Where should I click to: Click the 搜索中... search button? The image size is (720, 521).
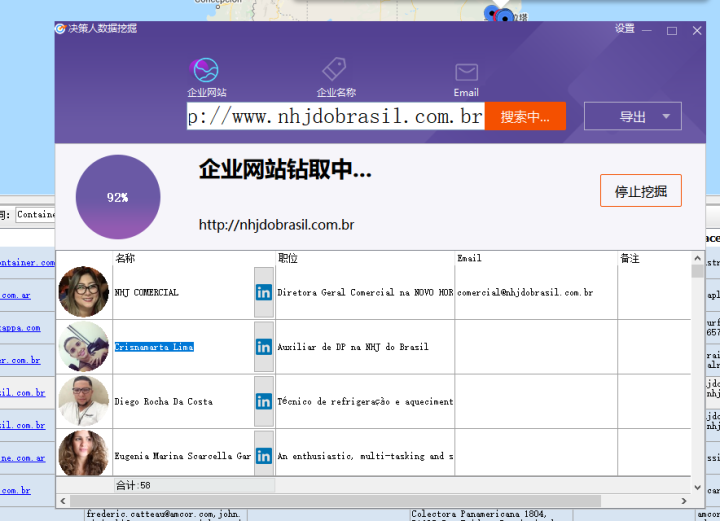coord(525,116)
